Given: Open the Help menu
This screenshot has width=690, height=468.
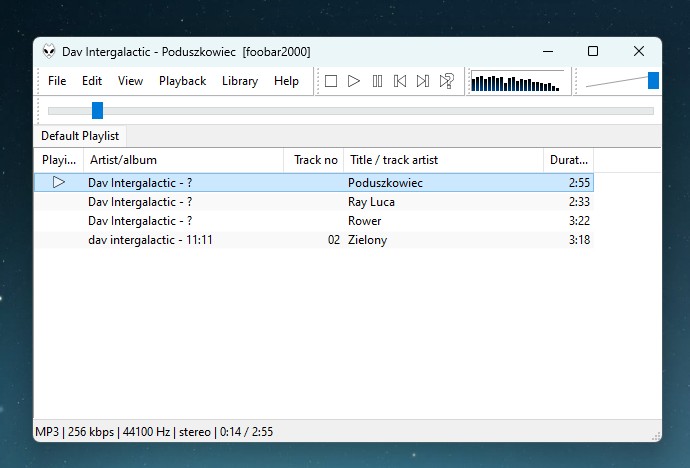Looking at the screenshot, I should tap(286, 81).
